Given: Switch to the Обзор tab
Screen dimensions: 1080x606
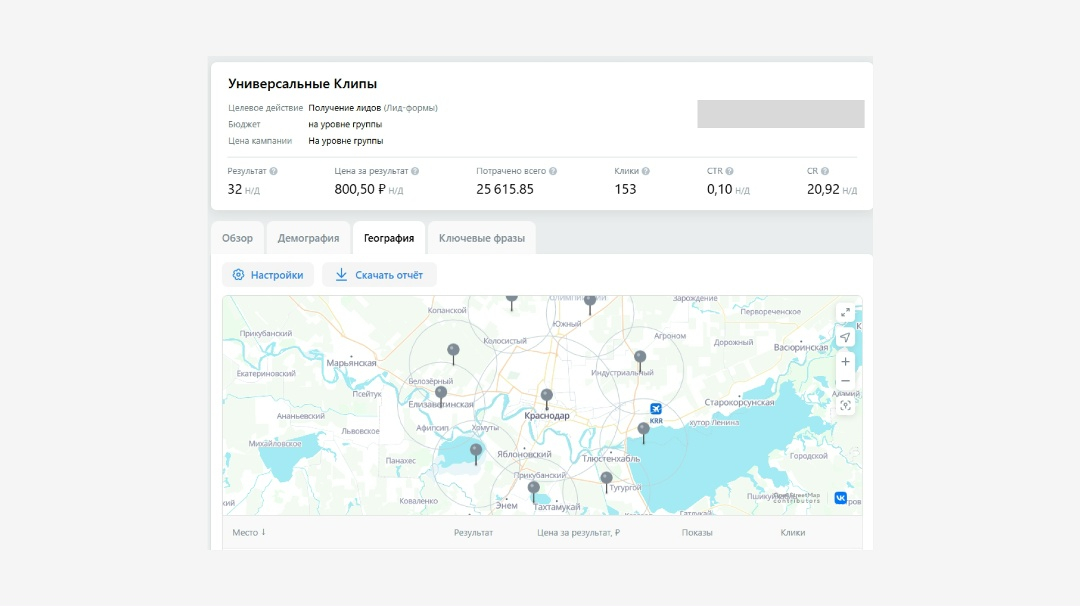Looking at the screenshot, I should (x=237, y=238).
